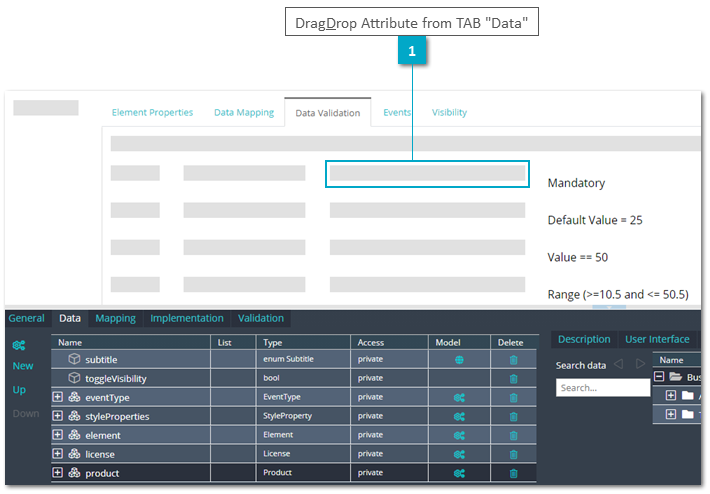Expand the second subfolder under Bus
This screenshot has width=710, height=494.
pos(671,414)
